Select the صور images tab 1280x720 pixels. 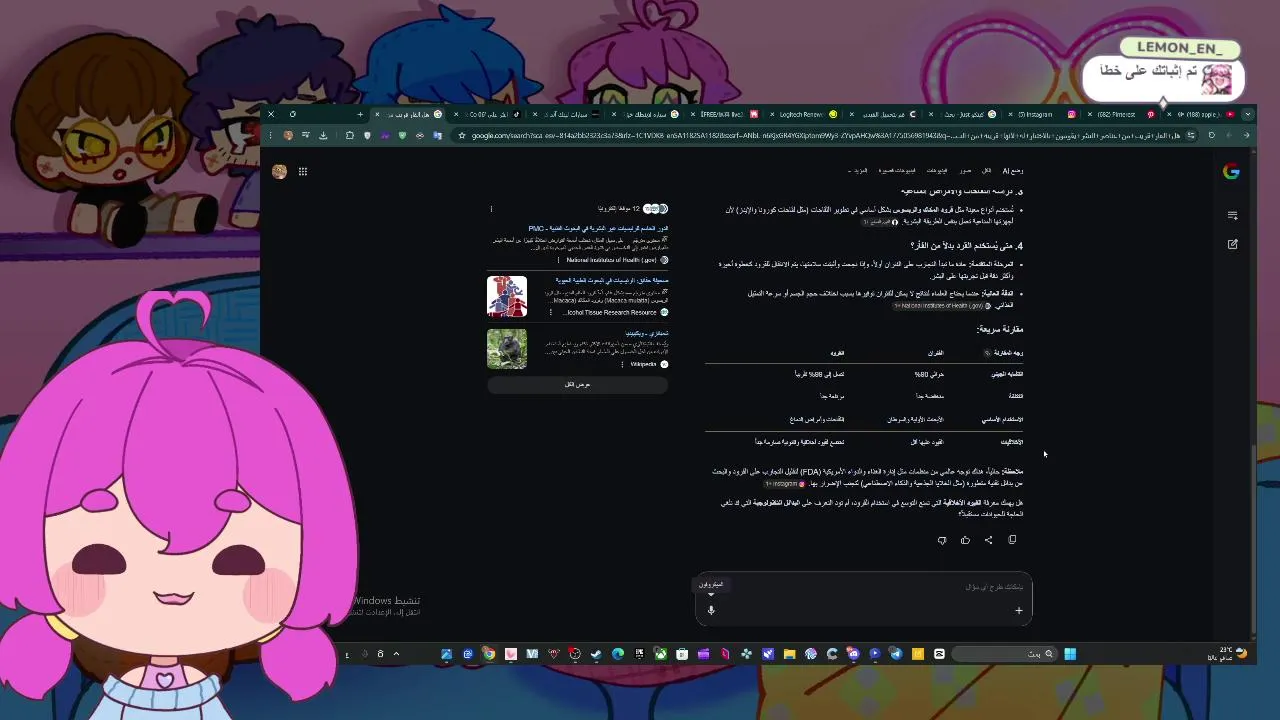[965, 171]
